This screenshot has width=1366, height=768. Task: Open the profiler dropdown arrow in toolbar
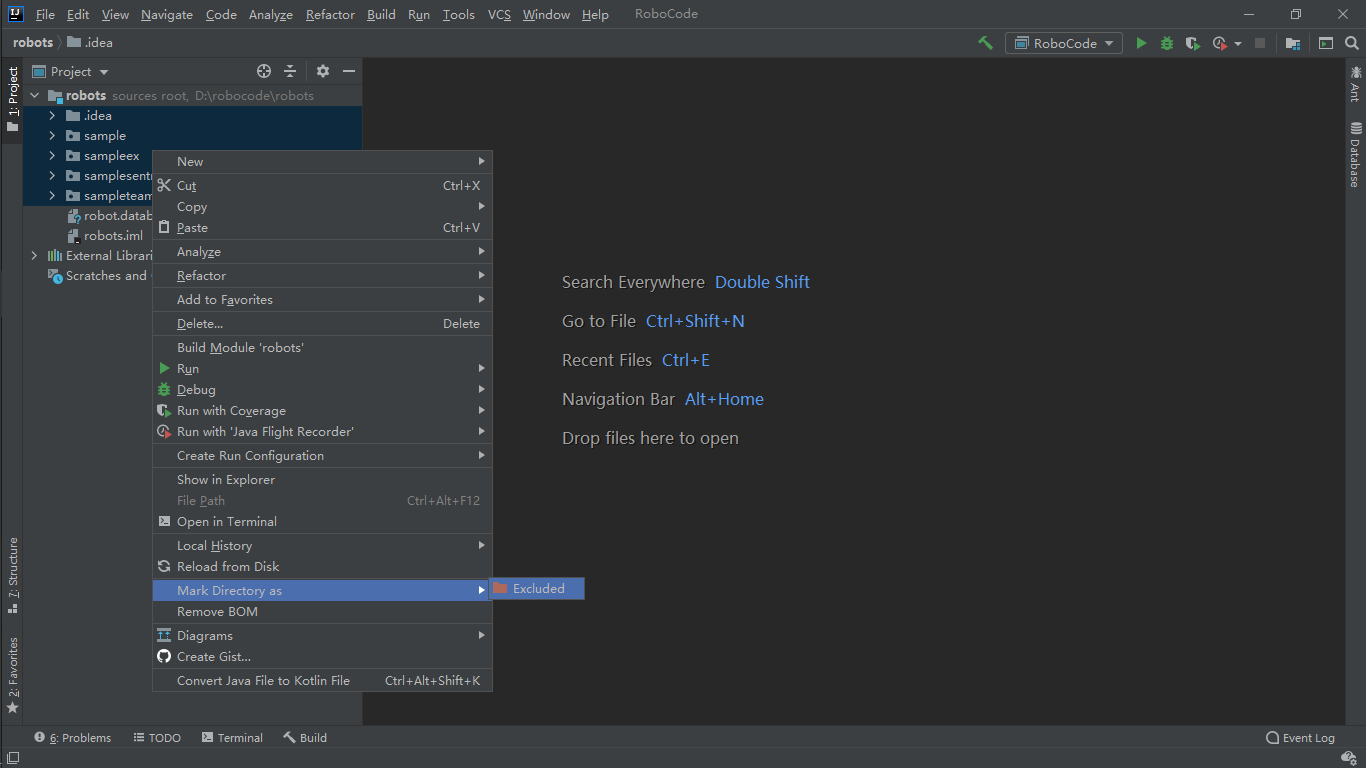pyautogui.click(x=1238, y=44)
